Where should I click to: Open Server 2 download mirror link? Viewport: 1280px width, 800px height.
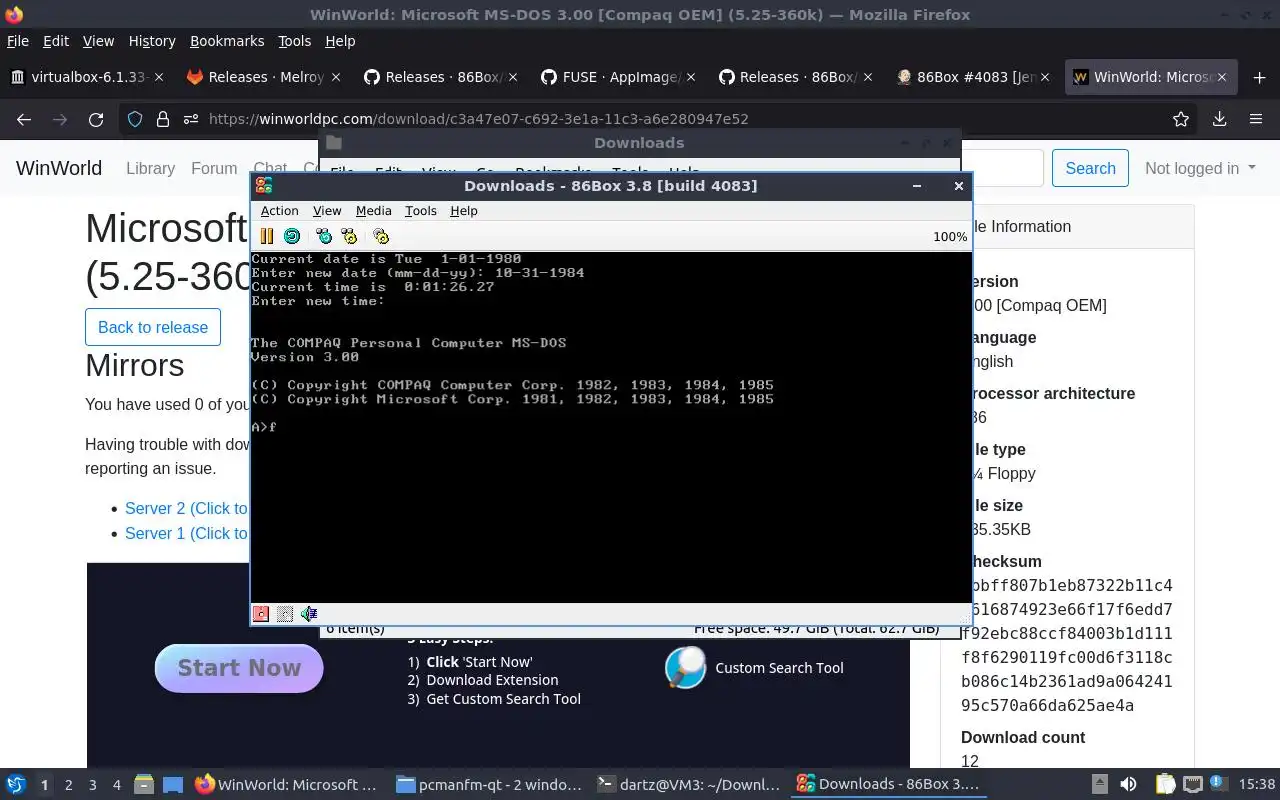coord(185,509)
